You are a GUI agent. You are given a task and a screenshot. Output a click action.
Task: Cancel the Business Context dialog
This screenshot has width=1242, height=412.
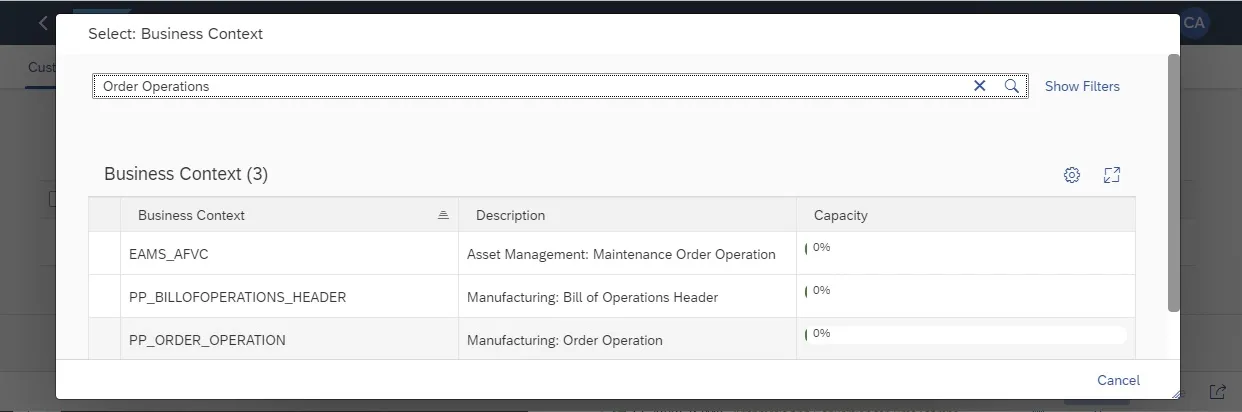(x=1118, y=380)
